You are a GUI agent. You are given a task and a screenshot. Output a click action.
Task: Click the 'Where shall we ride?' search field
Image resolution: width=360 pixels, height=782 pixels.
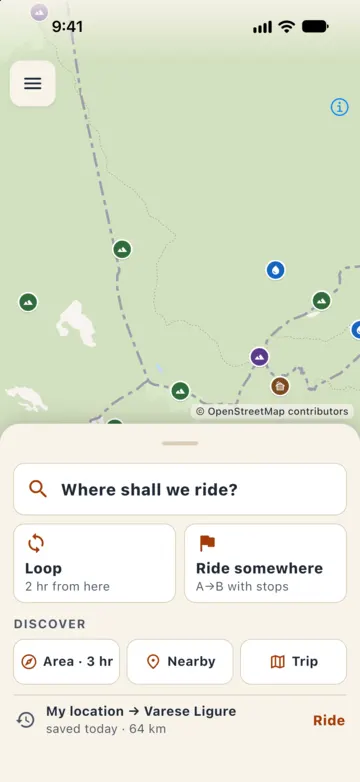pyautogui.click(x=180, y=489)
